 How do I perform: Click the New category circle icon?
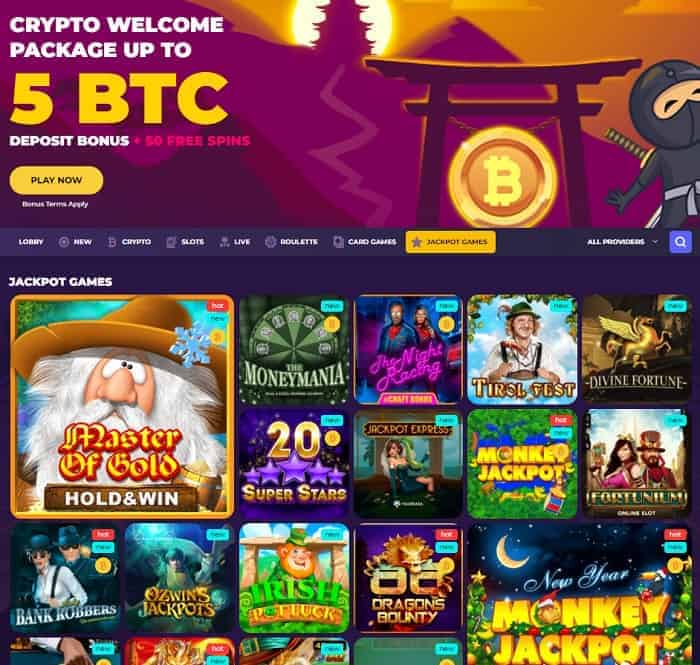pos(64,242)
